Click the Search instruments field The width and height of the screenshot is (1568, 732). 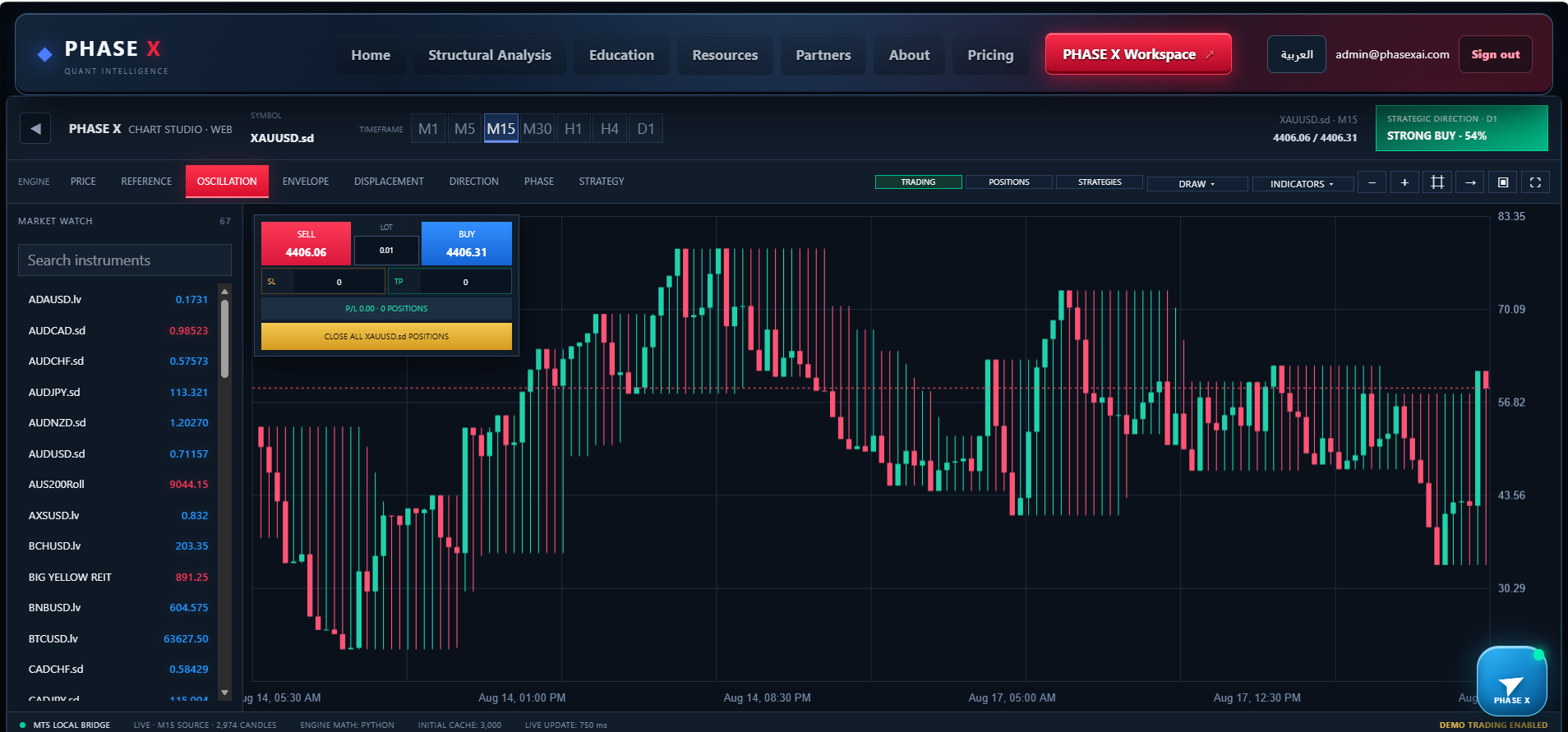tap(125, 260)
